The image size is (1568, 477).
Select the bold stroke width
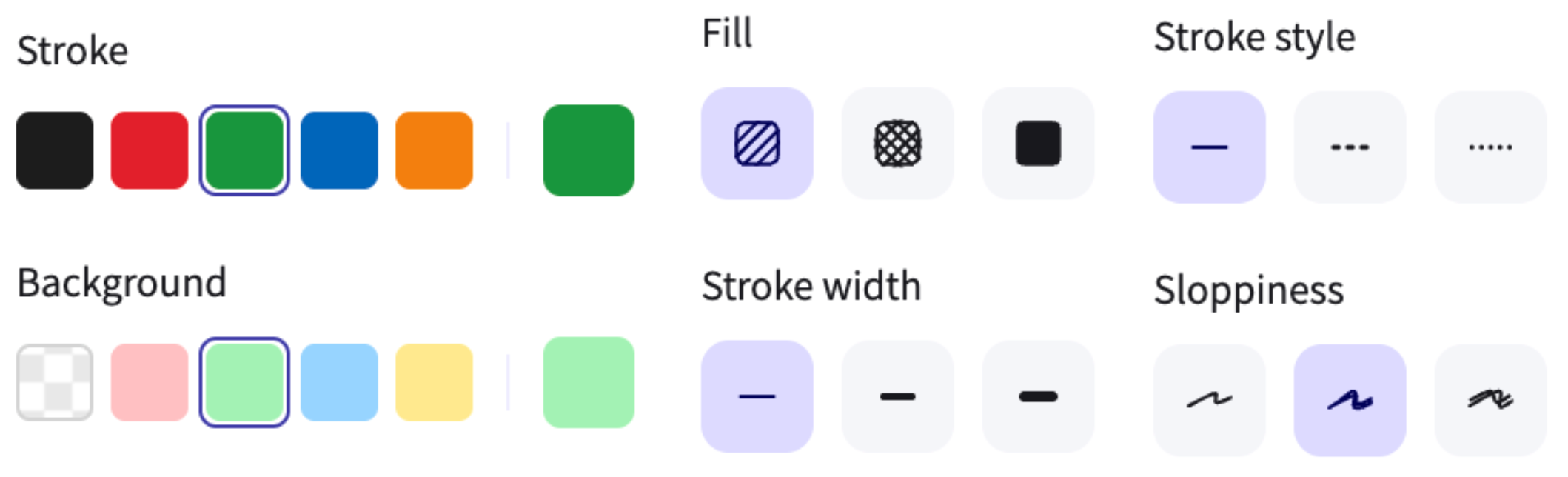click(897, 396)
